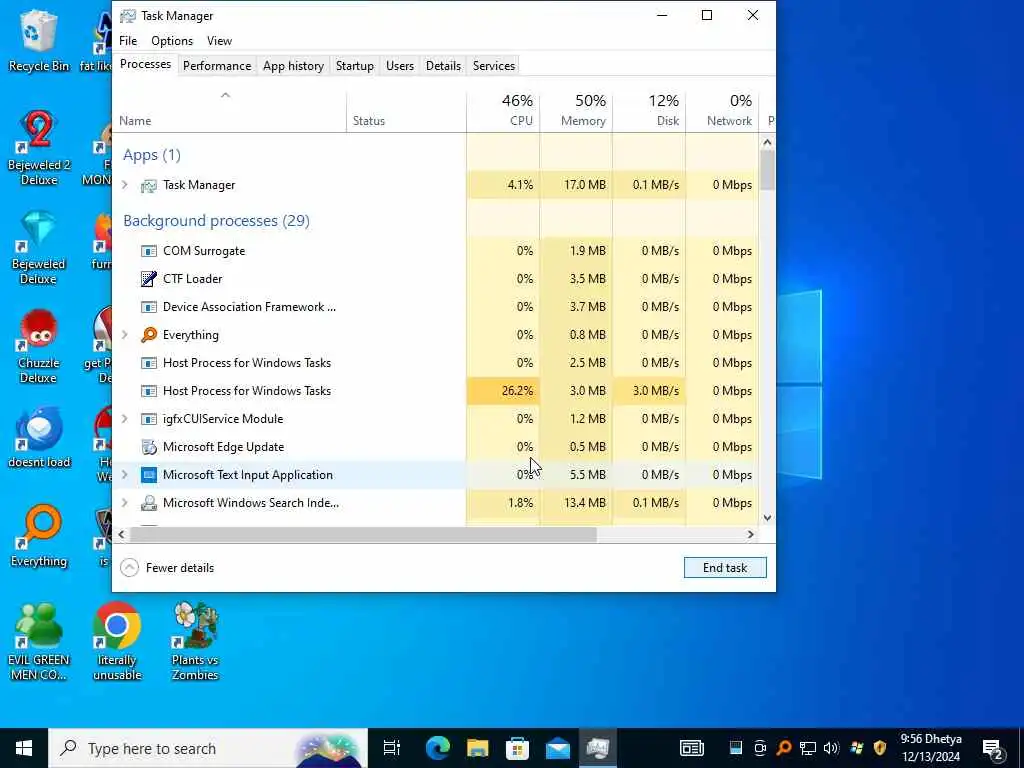Click the Everything process magnifier icon
Screen dimensions: 1024x768
point(149,335)
